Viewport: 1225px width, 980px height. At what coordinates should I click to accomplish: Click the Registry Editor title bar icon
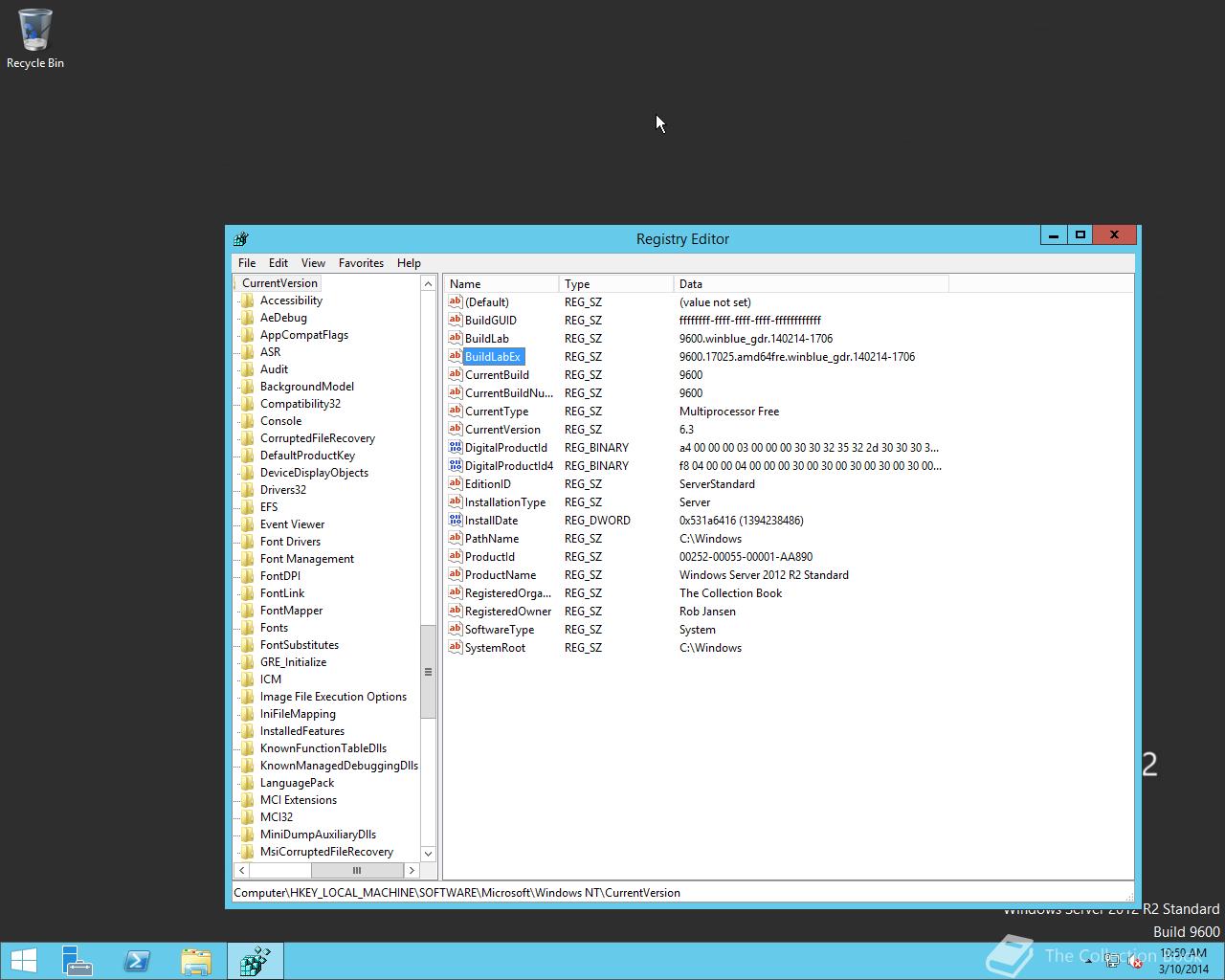[241, 238]
